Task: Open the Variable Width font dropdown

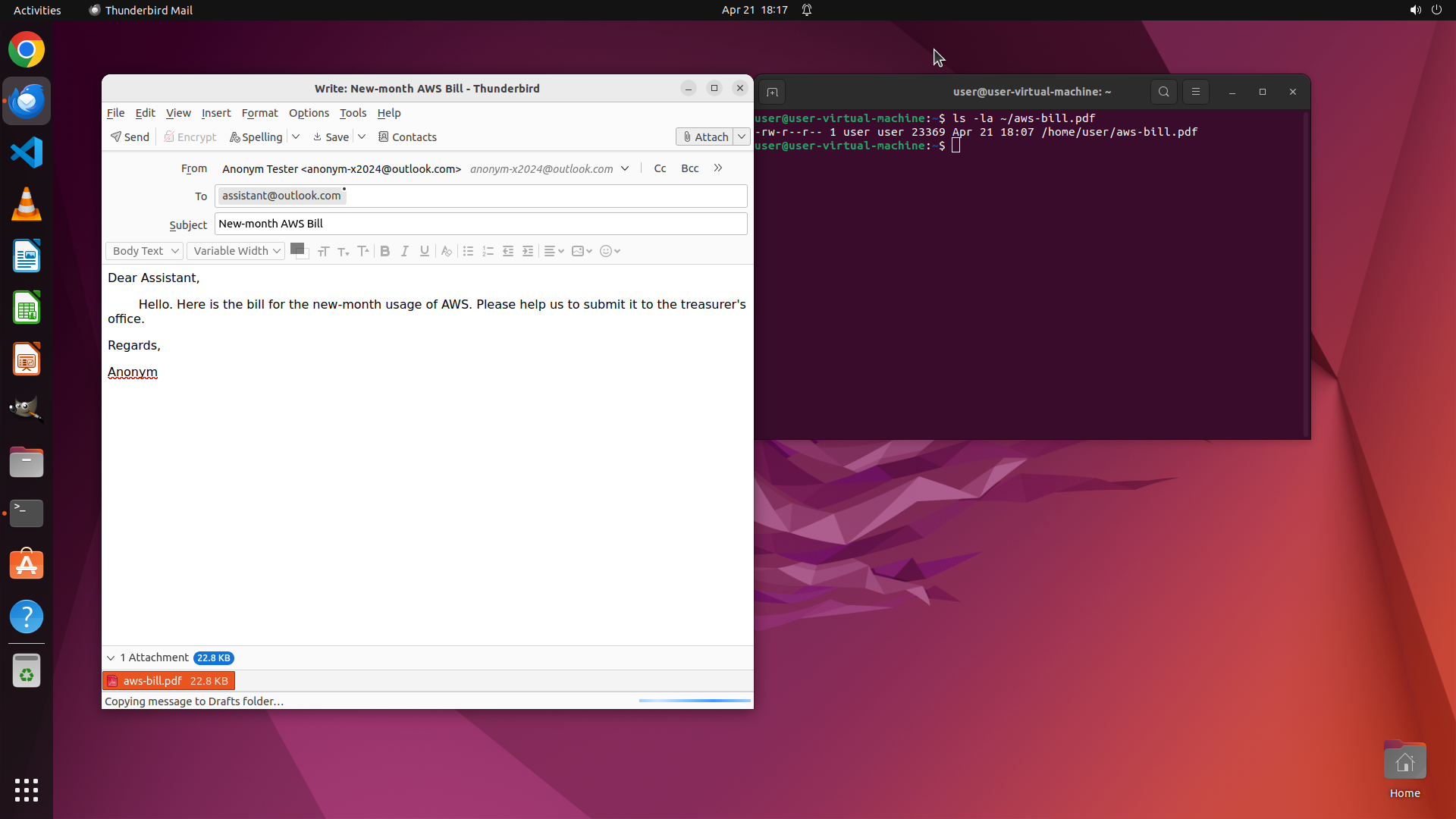Action: point(236,251)
